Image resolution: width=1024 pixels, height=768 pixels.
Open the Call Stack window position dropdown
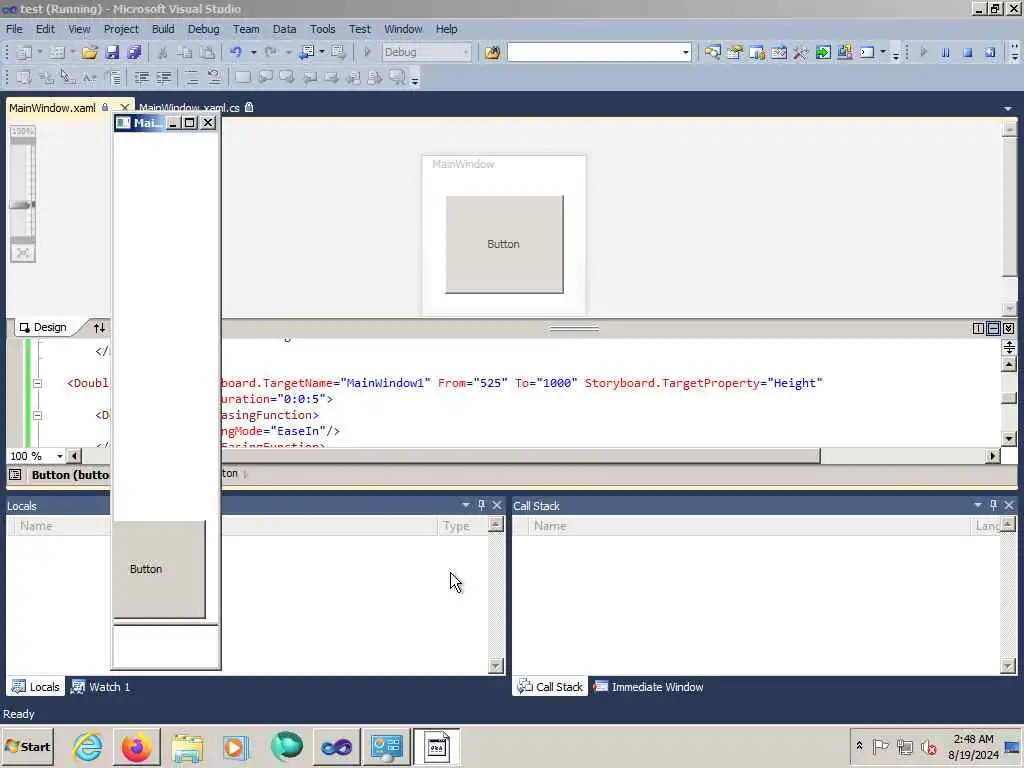click(978, 505)
